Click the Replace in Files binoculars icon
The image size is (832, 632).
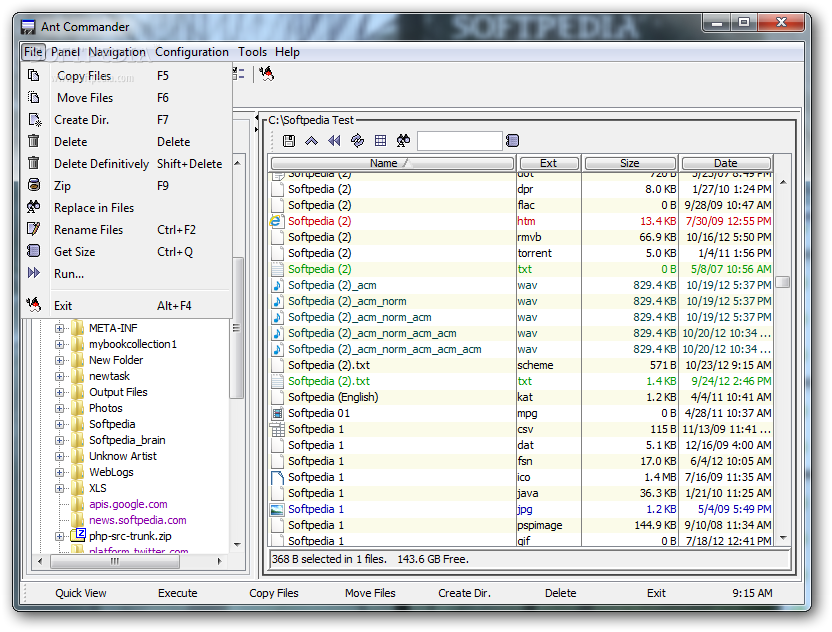coord(33,207)
